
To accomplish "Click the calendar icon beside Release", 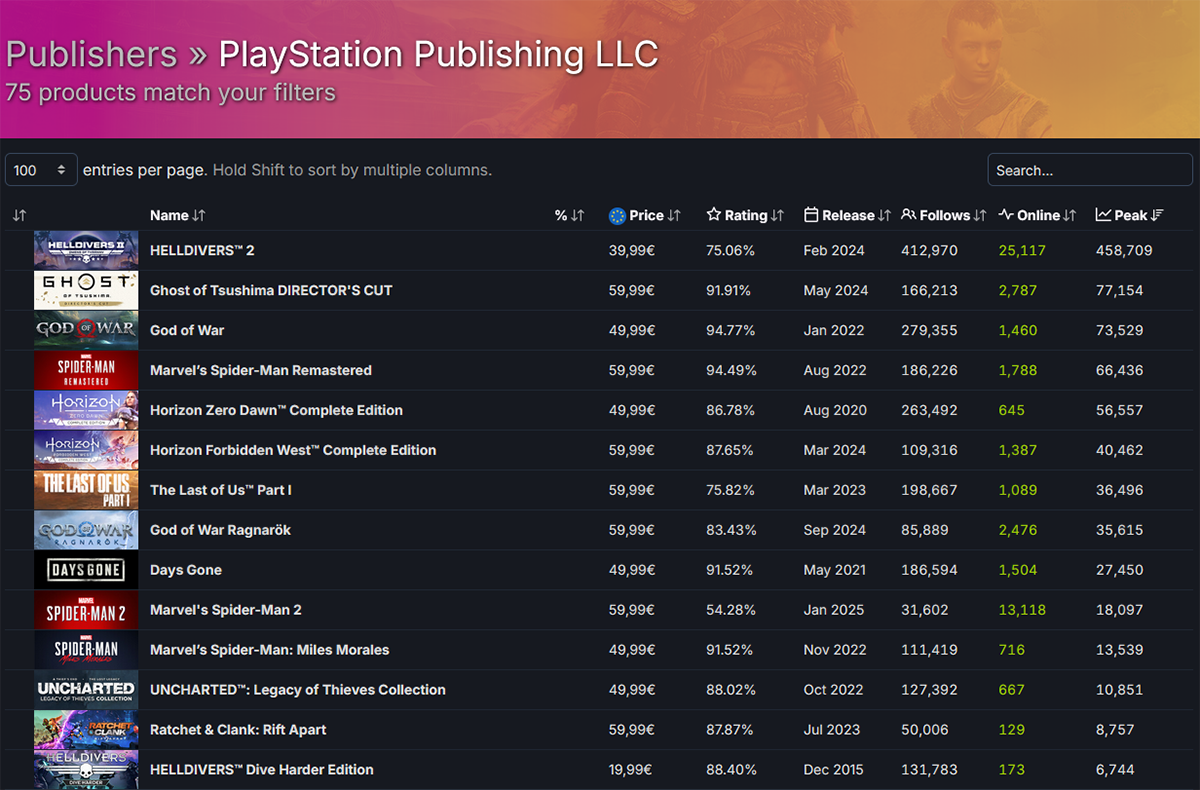I will (811, 215).
